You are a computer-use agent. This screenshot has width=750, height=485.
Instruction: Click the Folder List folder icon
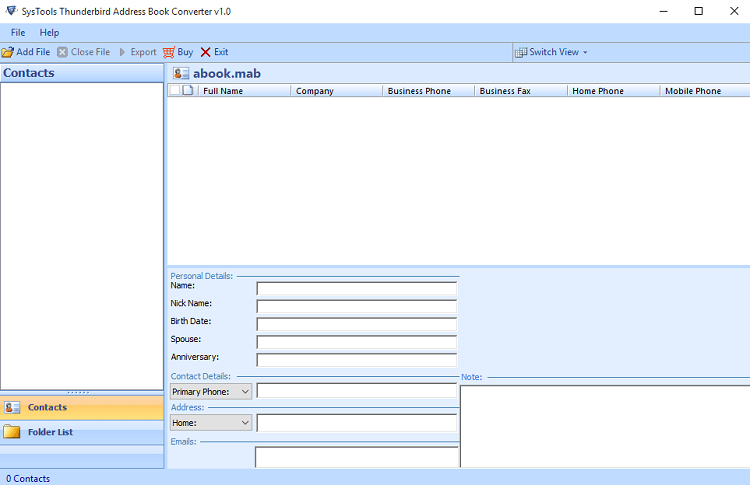tap(12, 432)
